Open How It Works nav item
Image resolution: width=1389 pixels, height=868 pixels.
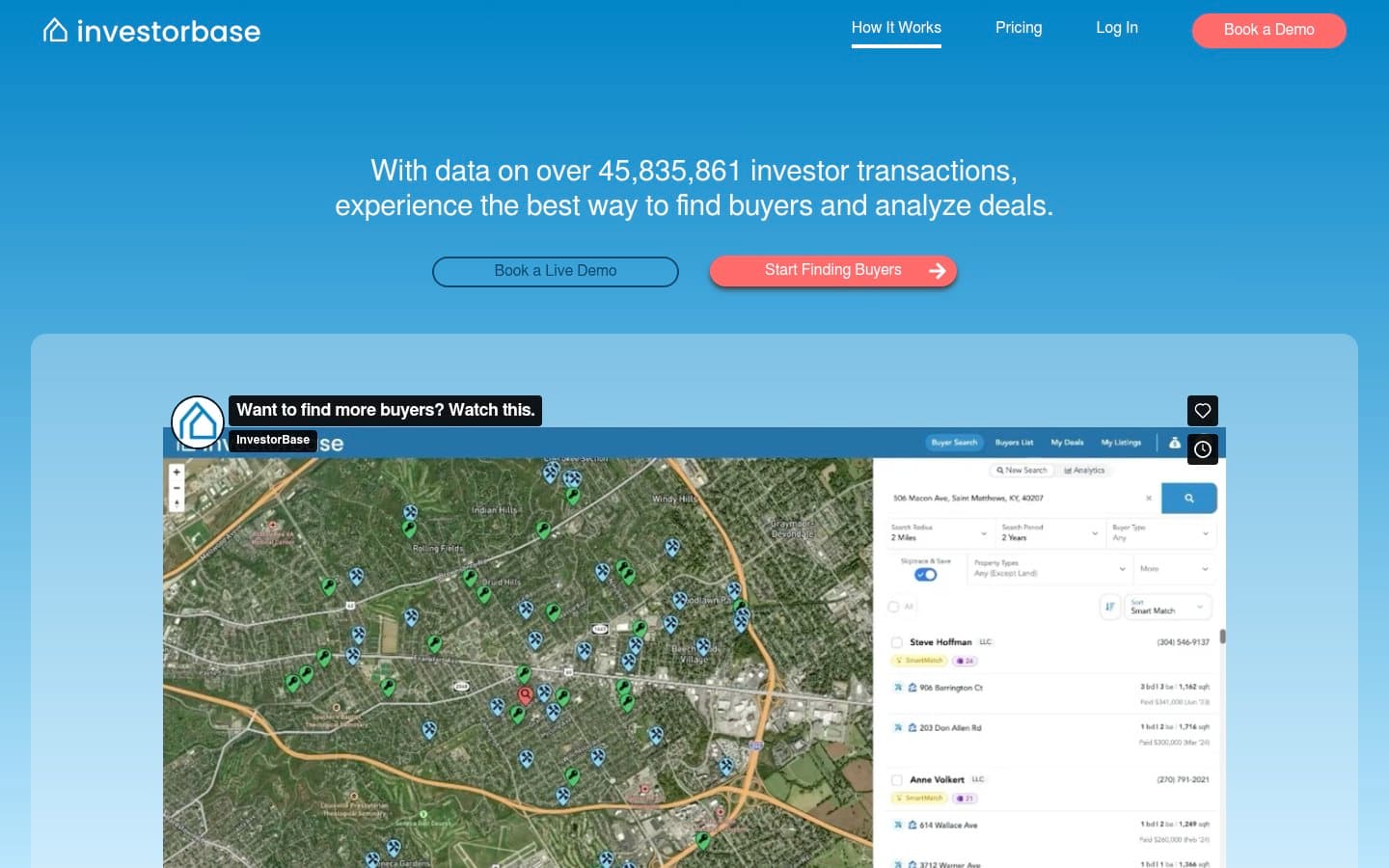pos(896,28)
